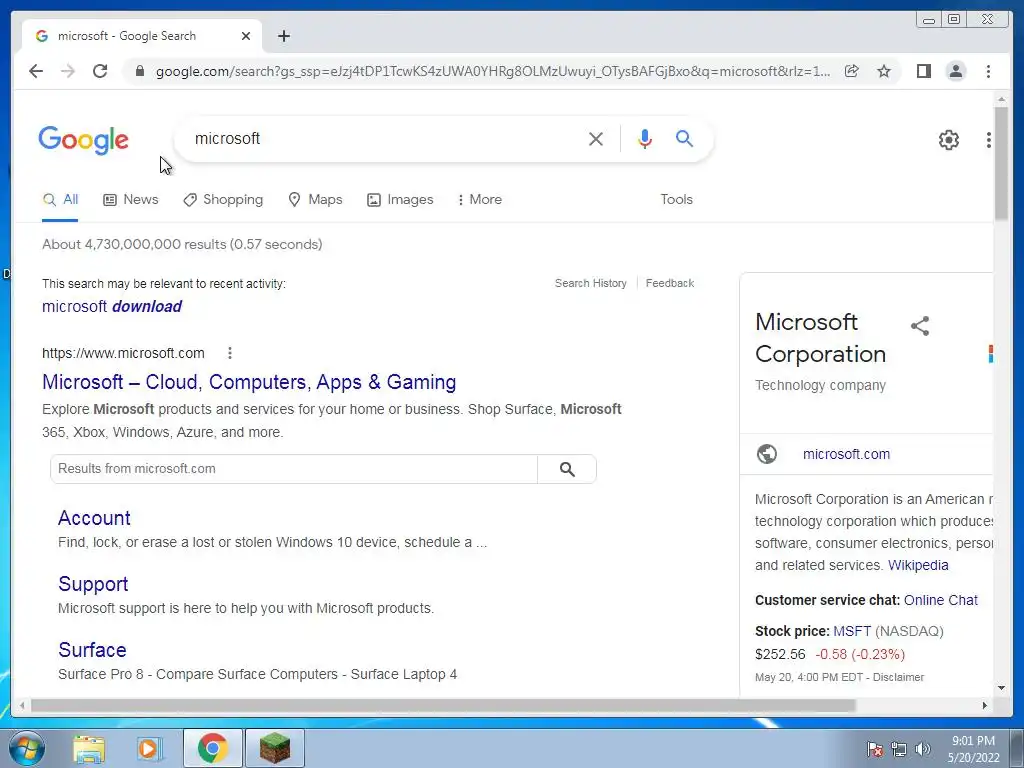Expand the More search categories
This screenshot has height=768, width=1024.
click(479, 199)
